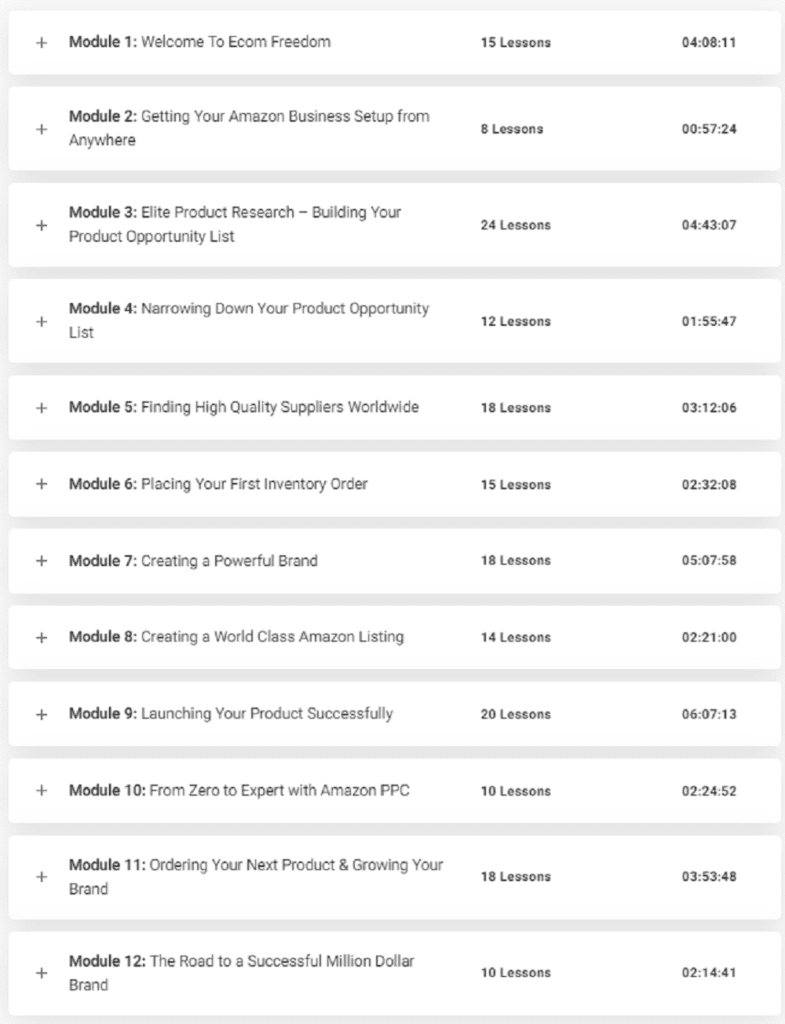
Task: Click the plus icon next to Module 7
Action: [x=41, y=561]
